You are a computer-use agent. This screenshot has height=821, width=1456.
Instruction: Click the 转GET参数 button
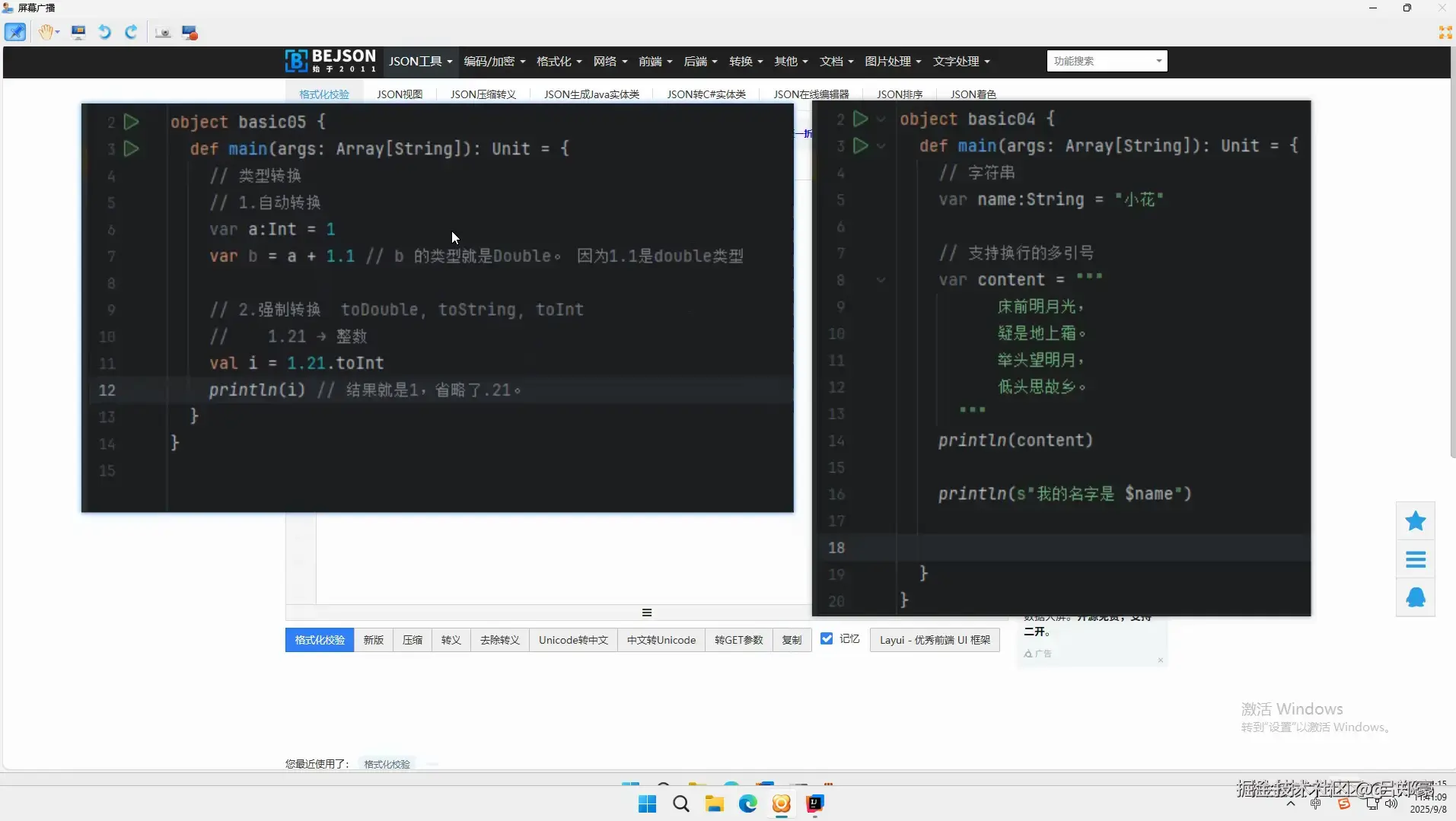point(739,640)
